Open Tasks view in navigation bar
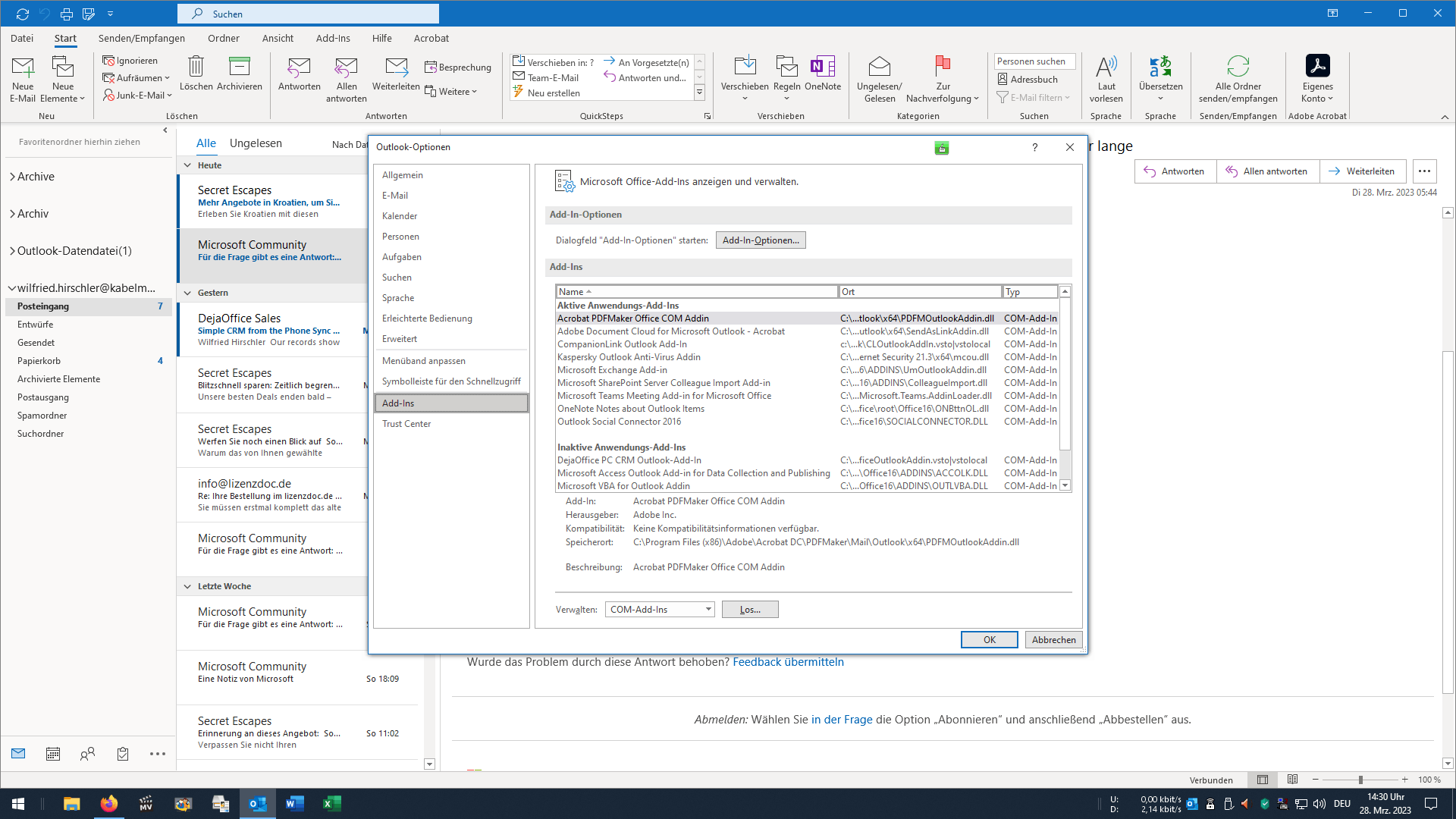The width and height of the screenshot is (1456, 819). point(123,754)
